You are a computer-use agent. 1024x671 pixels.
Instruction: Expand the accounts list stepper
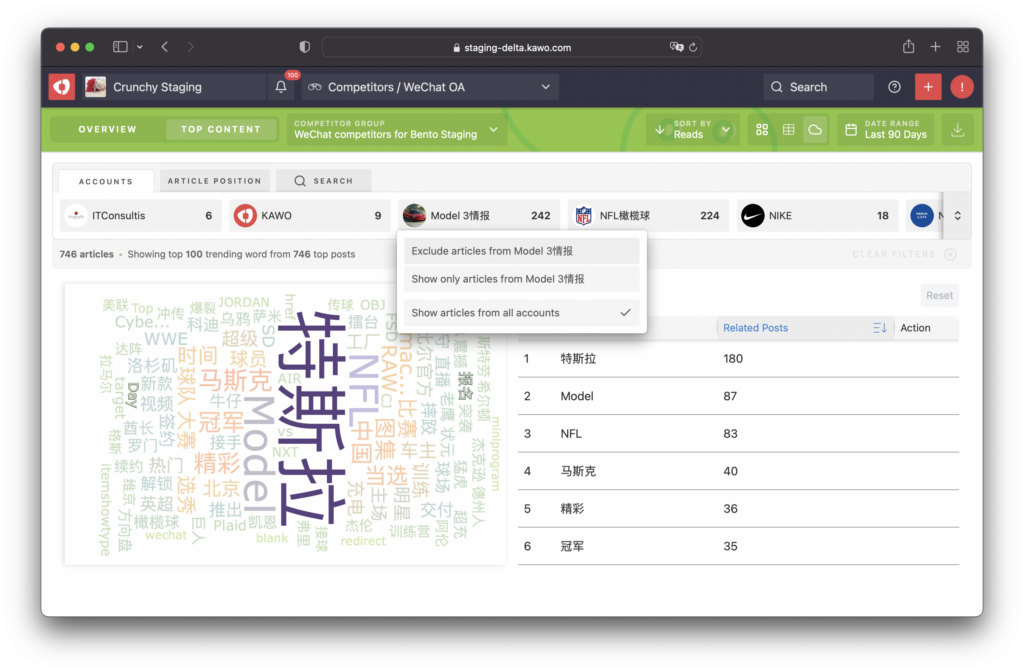coord(957,216)
